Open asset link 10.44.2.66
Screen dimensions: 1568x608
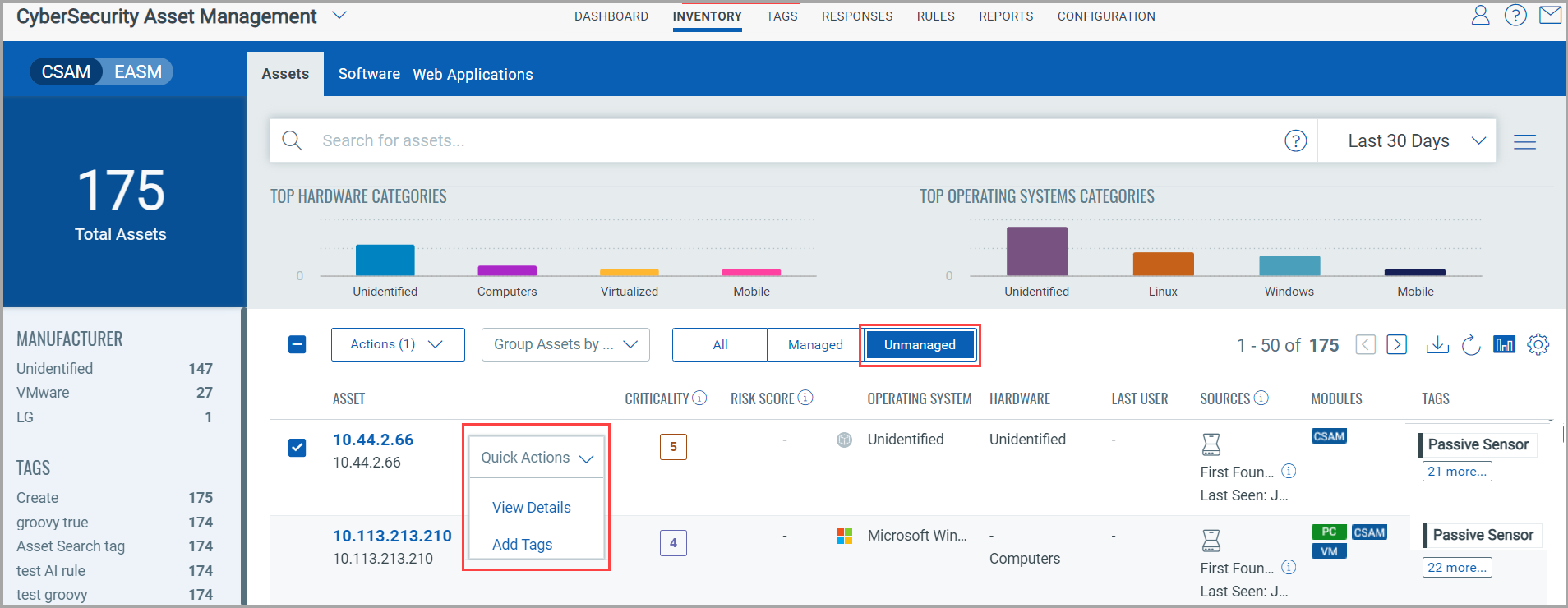[373, 440]
